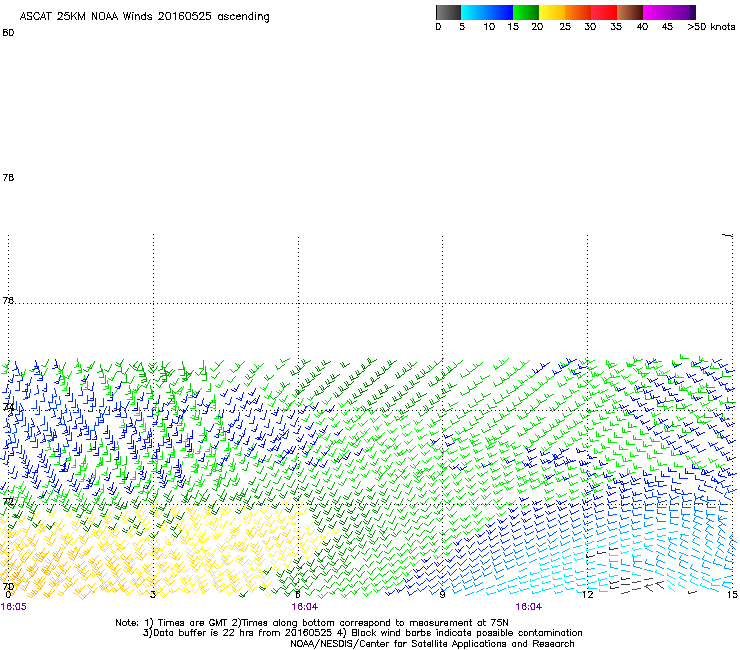Click the '5' label under the color scale
740x650 pixels.
[462, 27]
